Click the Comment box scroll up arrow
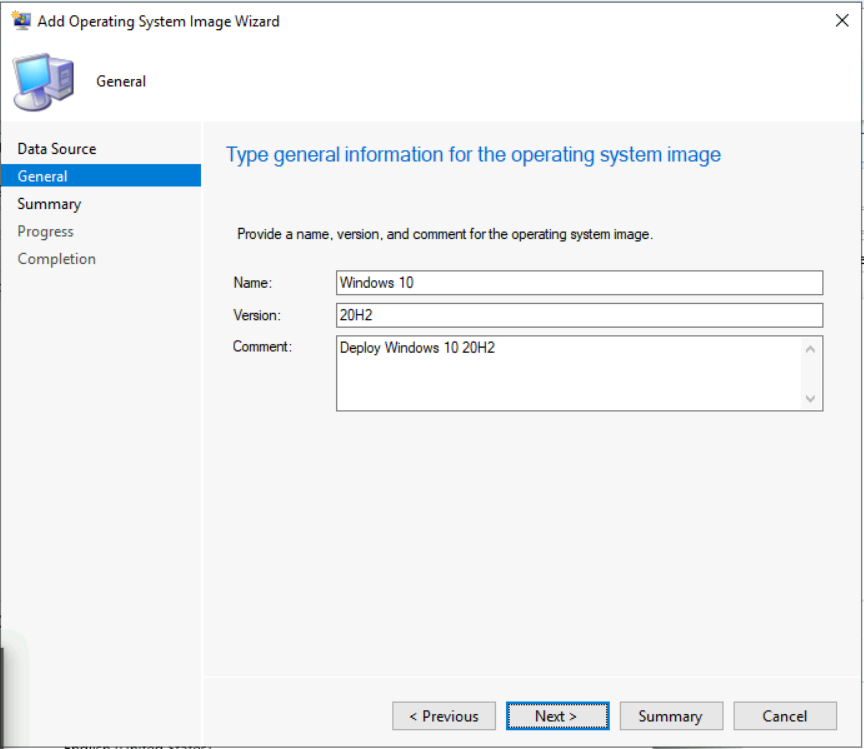This screenshot has height=749, width=864. coord(810,349)
